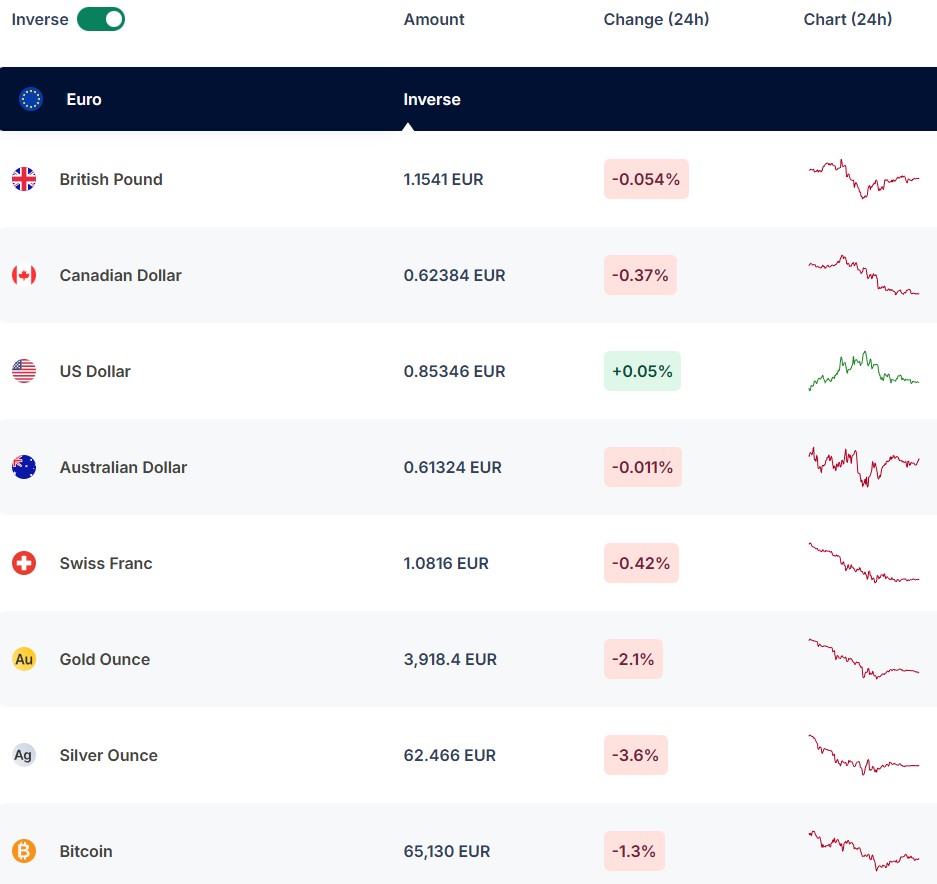Click the -3.6% Silver change badge

pos(635,755)
